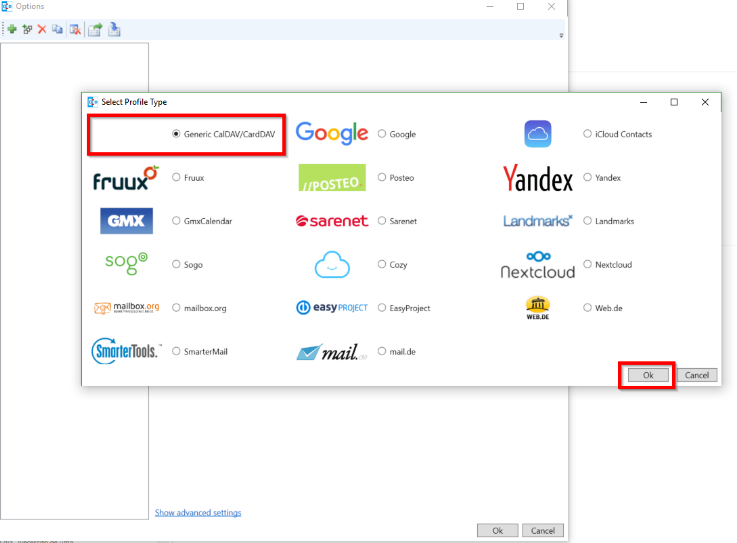The height and width of the screenshot is (543, 737).
Task: Pick the mailbox.org radio option
Action: pyautogui.click(x=176, y=307)
